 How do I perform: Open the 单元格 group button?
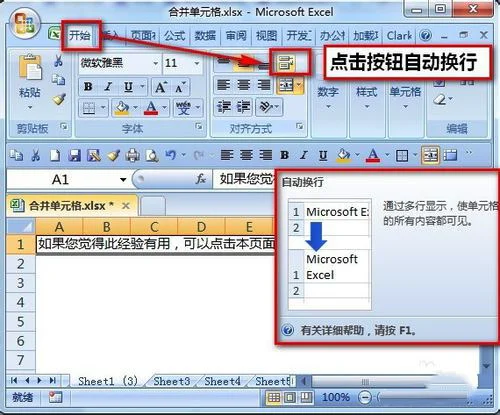coord(405,97)
